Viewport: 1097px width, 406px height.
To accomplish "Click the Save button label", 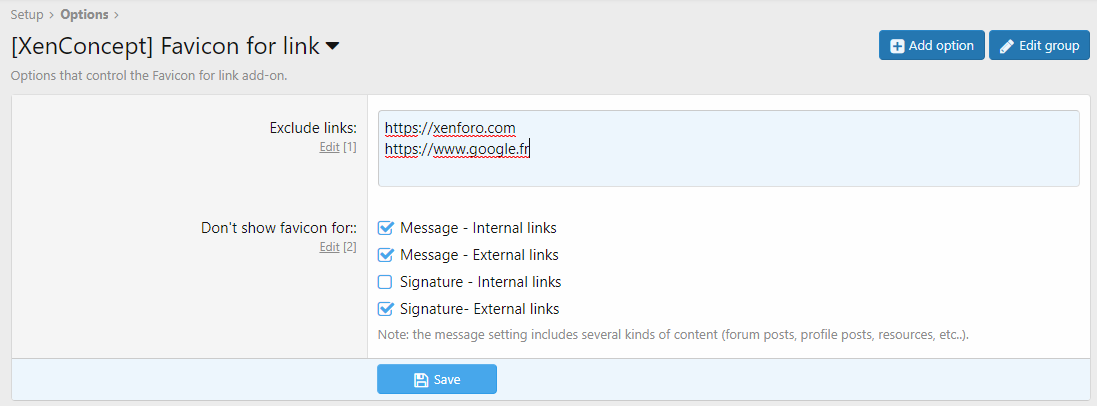I will pyautogui.click(x=447, y=380).
